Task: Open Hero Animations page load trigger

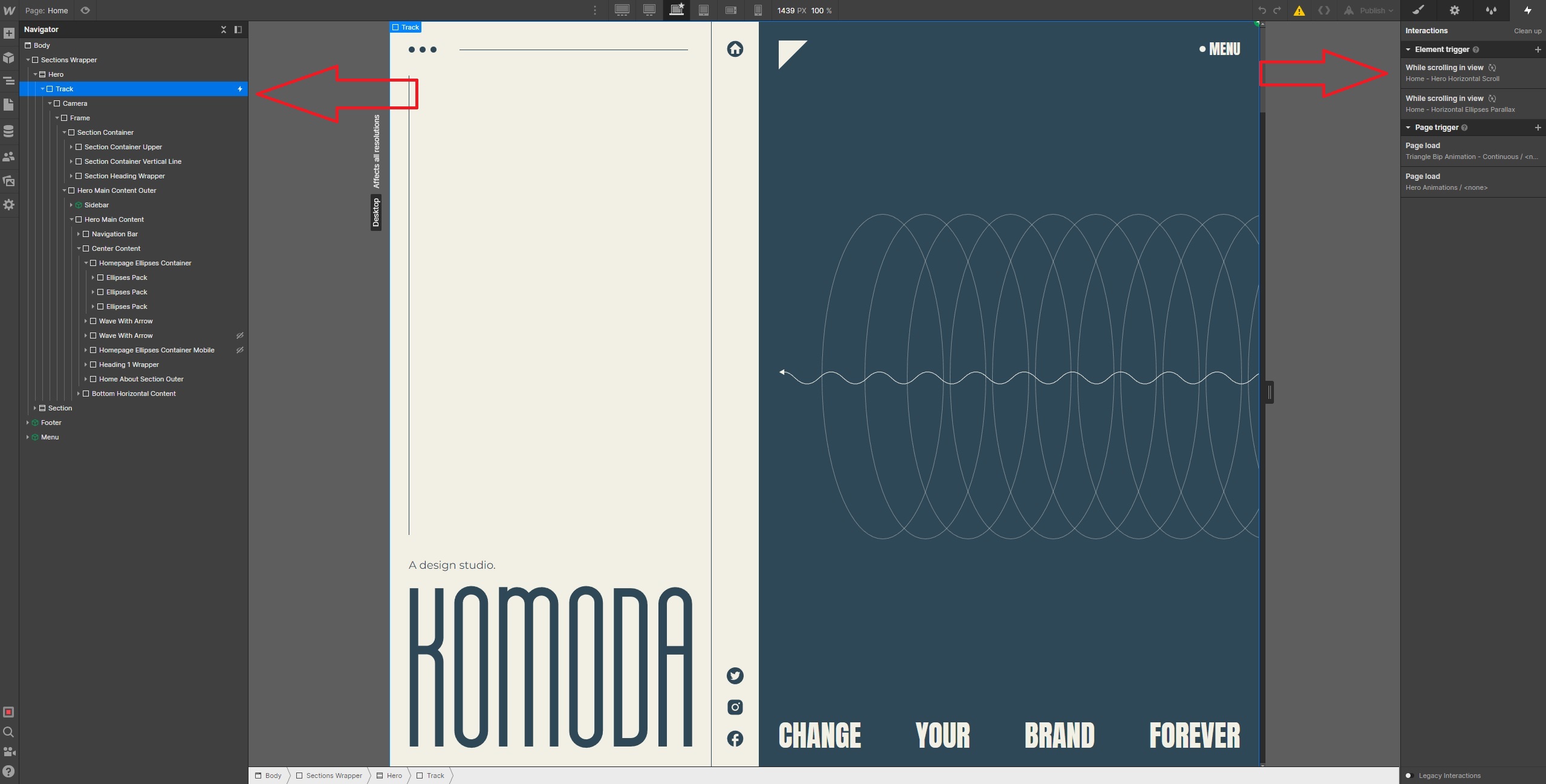Action: pyautogui.click(x=1473, y=182)
